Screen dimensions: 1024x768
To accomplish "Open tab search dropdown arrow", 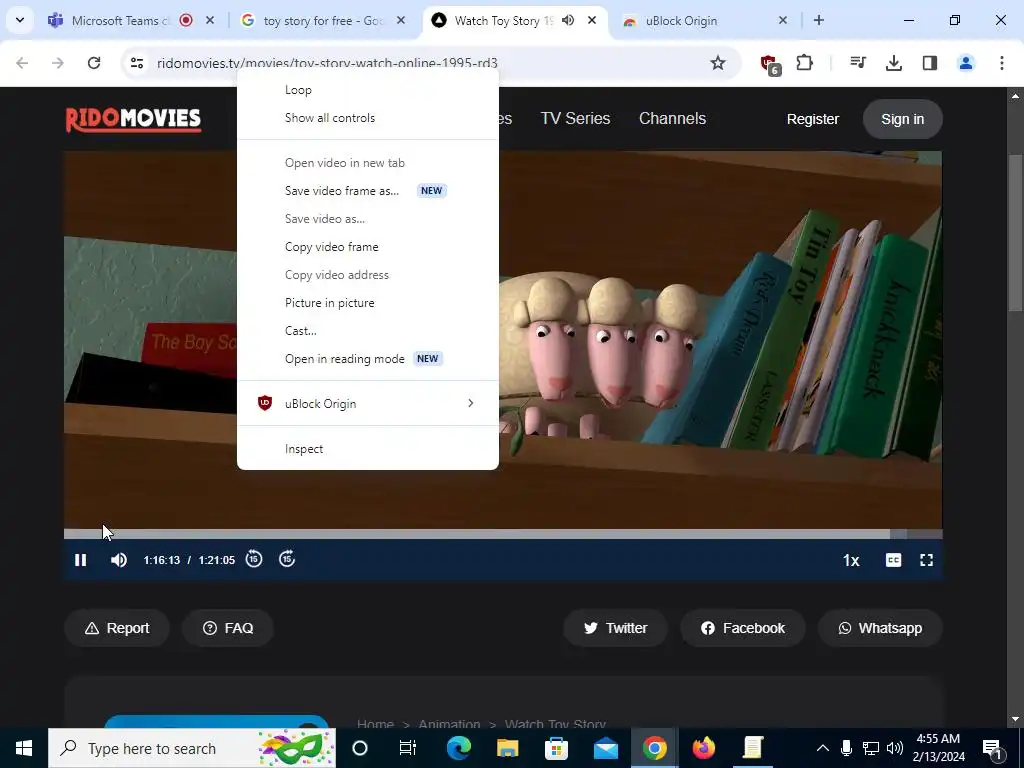I will tap(20, 20).
